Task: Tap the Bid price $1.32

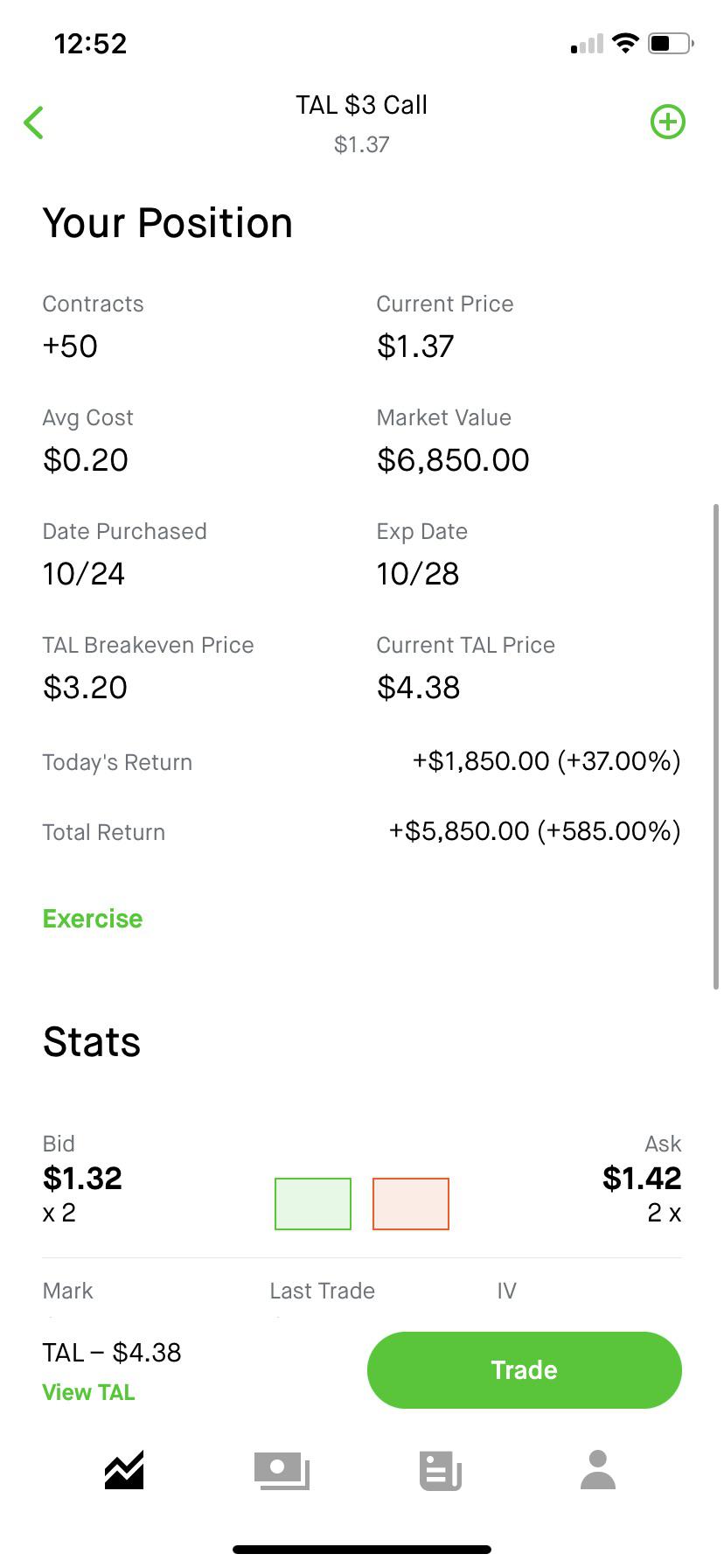Action: [x=82, y=1179]
